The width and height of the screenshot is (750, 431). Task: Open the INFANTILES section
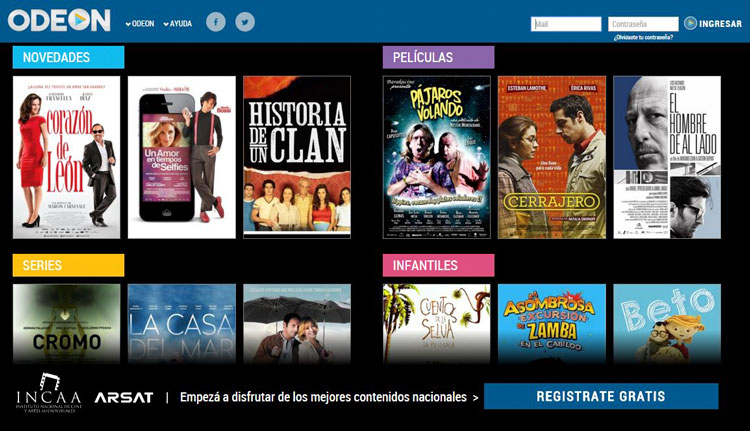tap(438, 265)
